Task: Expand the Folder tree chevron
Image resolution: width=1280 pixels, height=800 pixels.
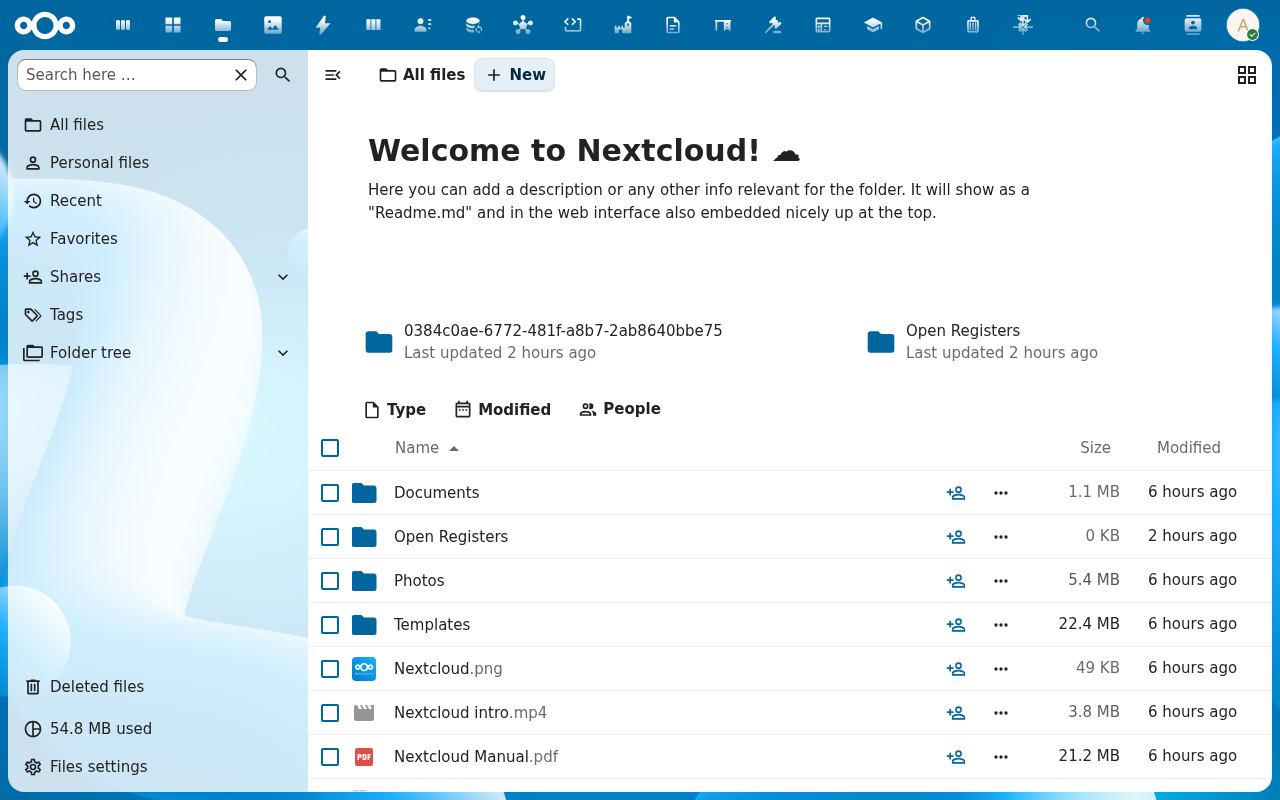Action: tap(283, 353)
